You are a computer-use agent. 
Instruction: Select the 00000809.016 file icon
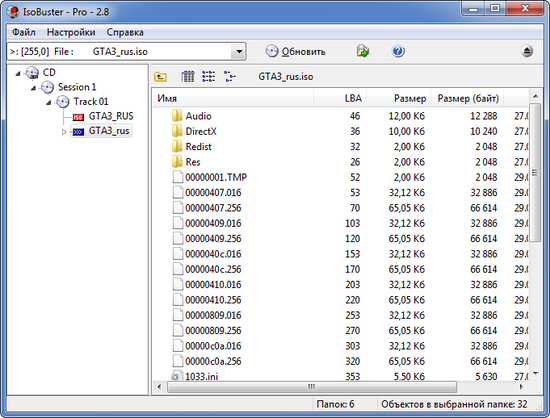[x=178, y=315]
